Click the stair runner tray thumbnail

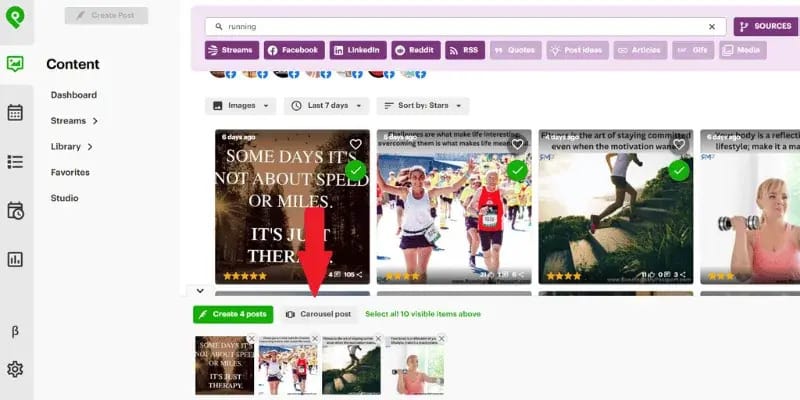(x=351, y=365)
